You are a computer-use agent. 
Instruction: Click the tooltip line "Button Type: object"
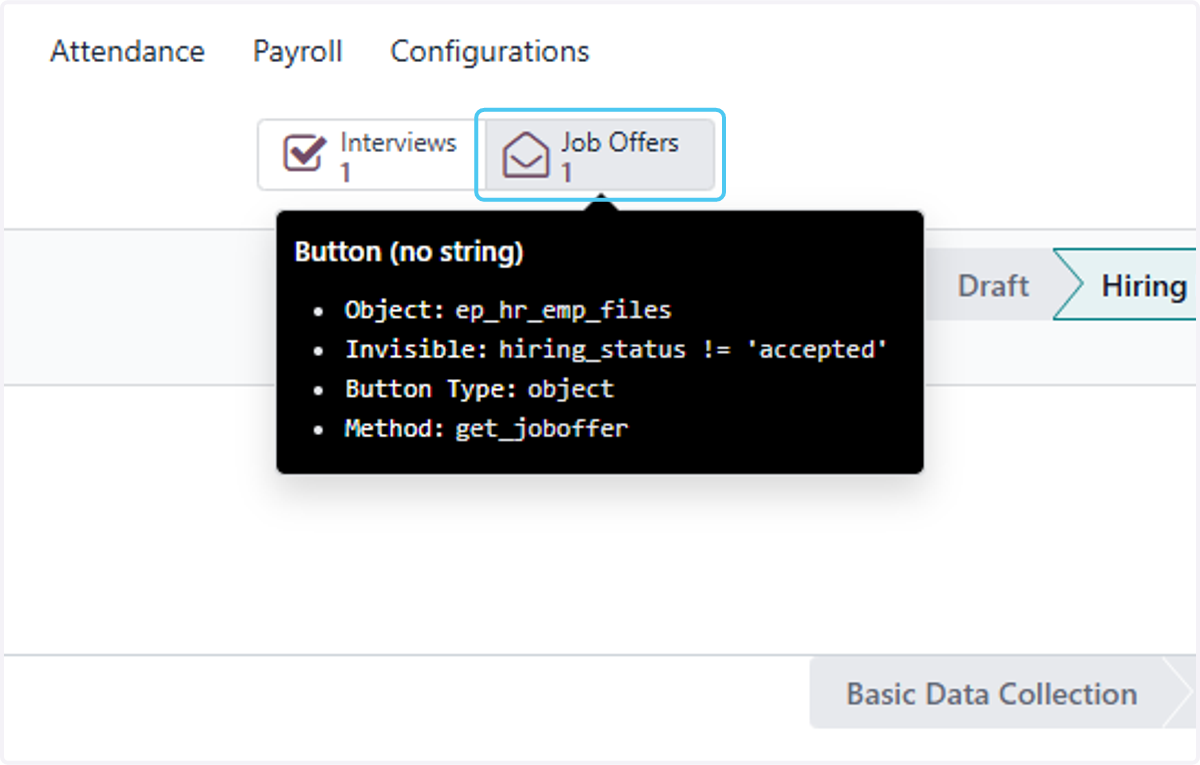click(x=479, y=389)
